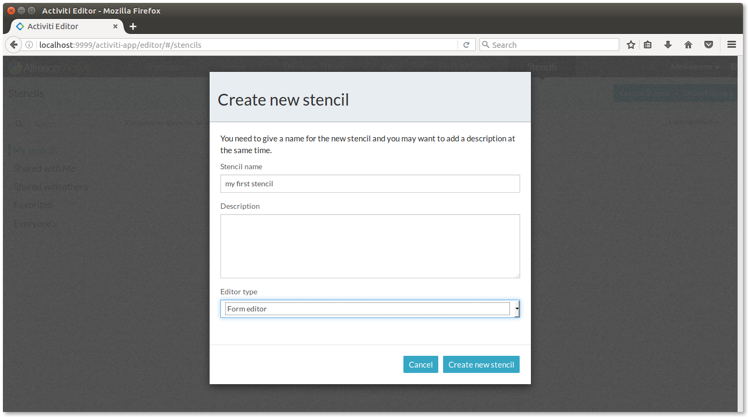
Task: Open a new tab with plus button
Action: pyautogui.click(x=133, y=27)
